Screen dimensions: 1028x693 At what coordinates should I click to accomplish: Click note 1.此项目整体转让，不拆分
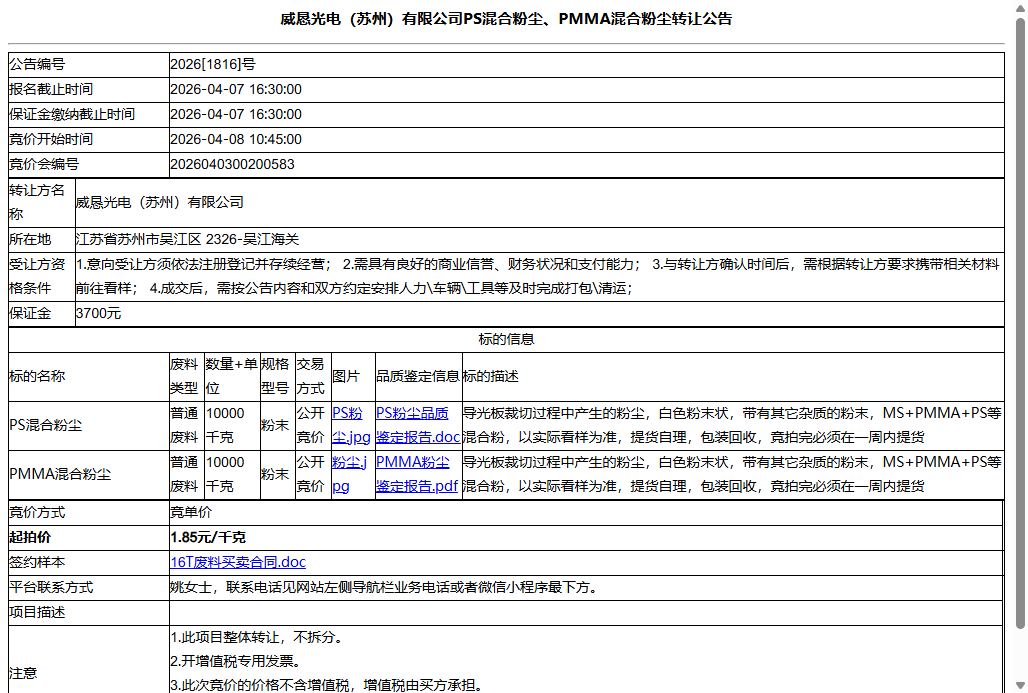click(x=257, y=637)
